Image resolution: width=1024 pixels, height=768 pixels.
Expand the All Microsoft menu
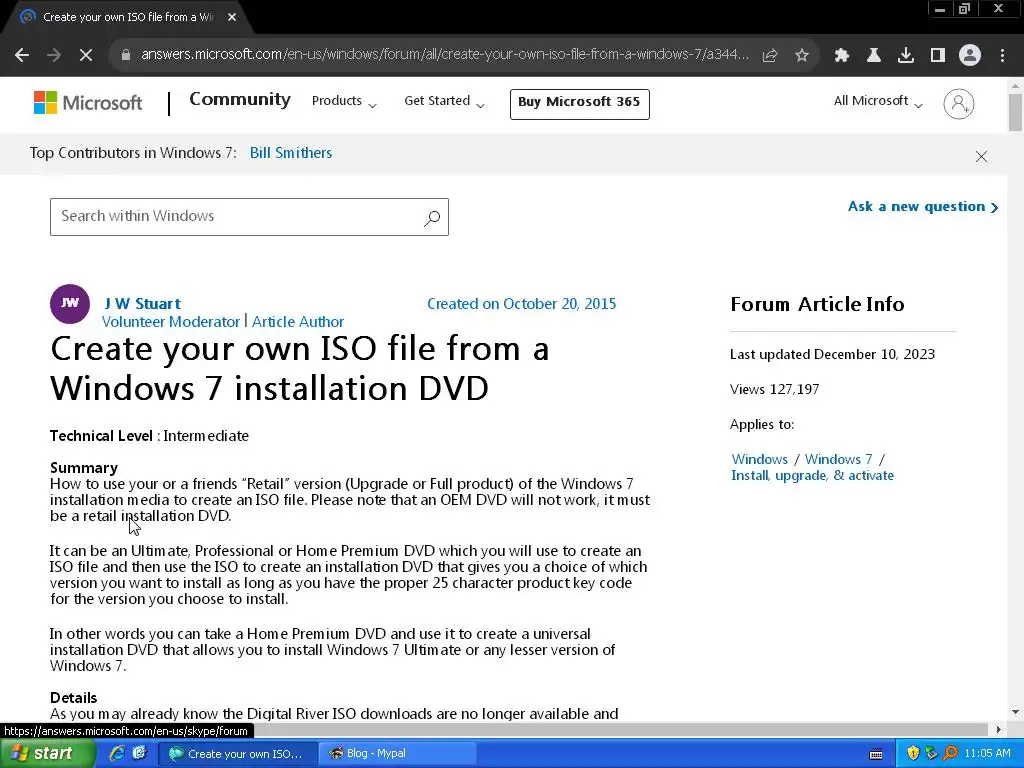click(x=878, y=101)
